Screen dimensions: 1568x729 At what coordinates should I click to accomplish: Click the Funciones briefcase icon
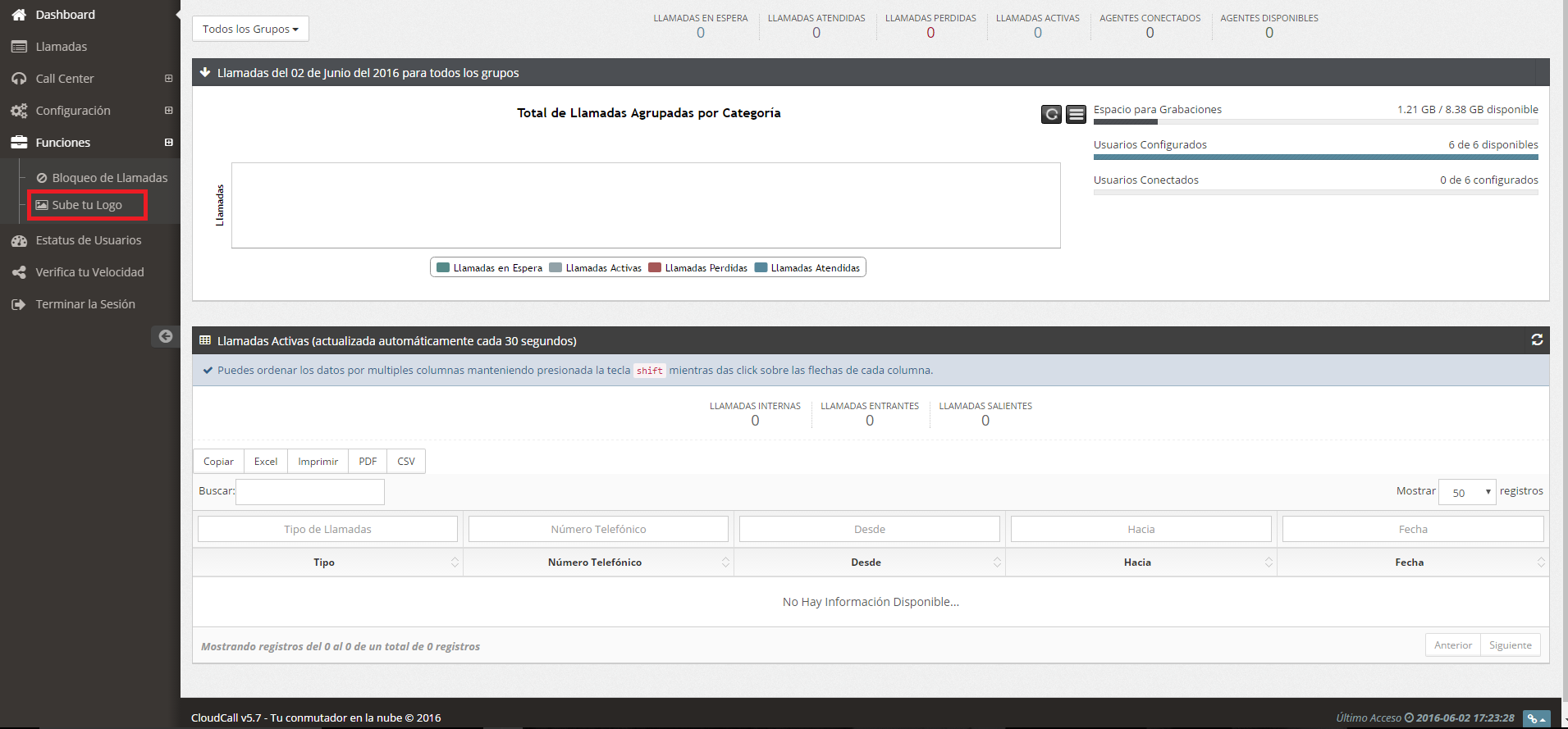pyautogui.click(x=19, y=143)
